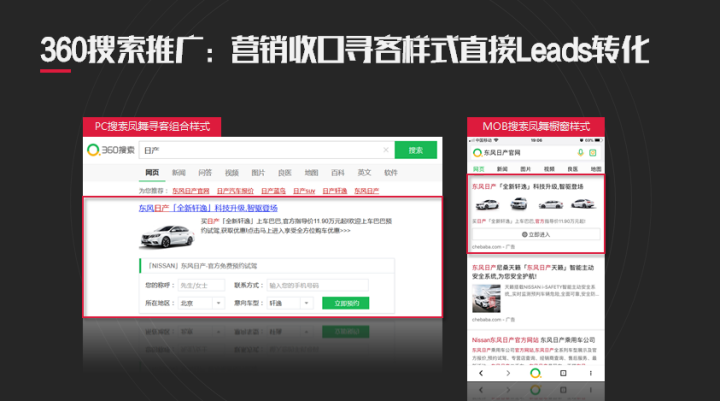Tap the 360 home icon in bottom bar
720x401 pixels.
coord(535,373)
